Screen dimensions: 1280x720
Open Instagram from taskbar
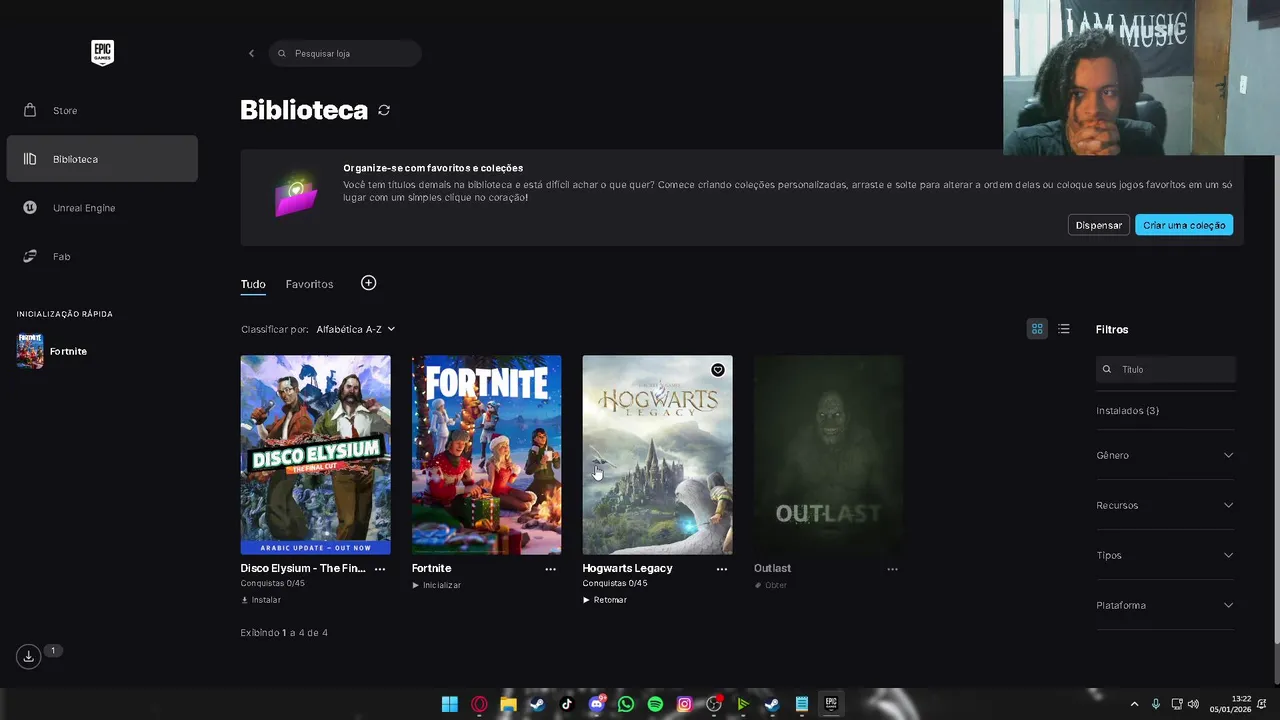684,704
